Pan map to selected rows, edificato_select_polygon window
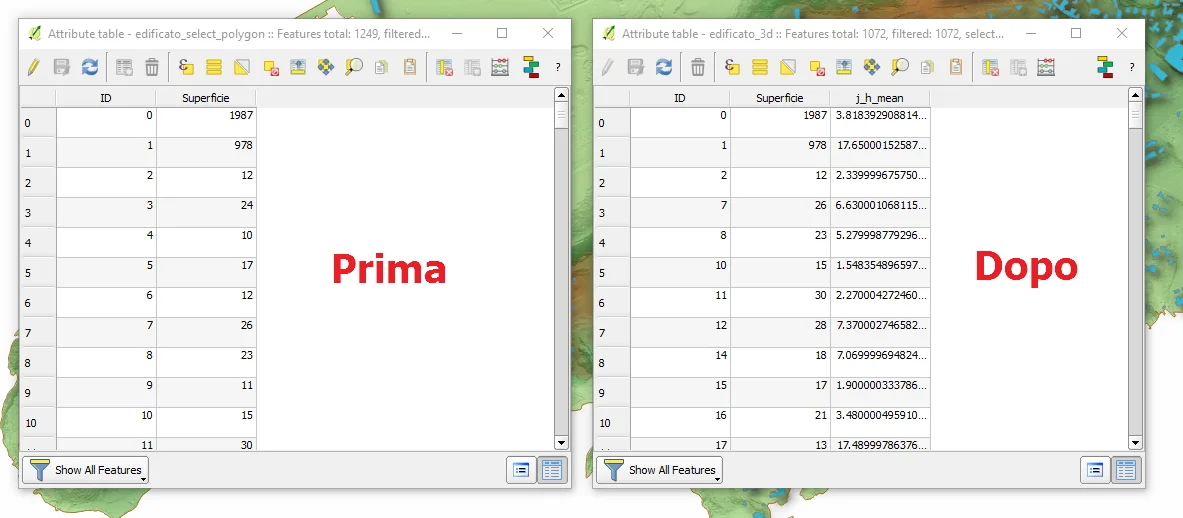The height and width of the screenshot is (518, 1183). (x=325, y=67)
